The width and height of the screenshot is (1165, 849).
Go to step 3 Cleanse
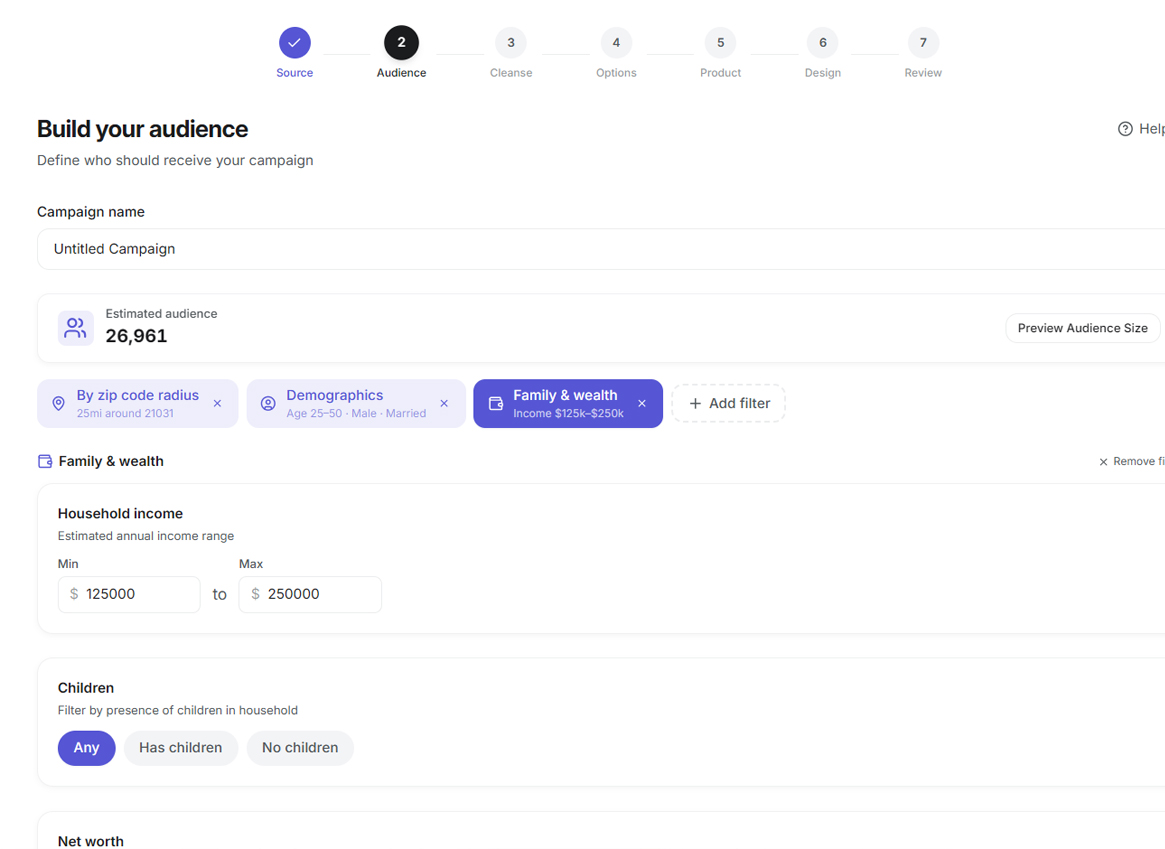click(511, 43)
